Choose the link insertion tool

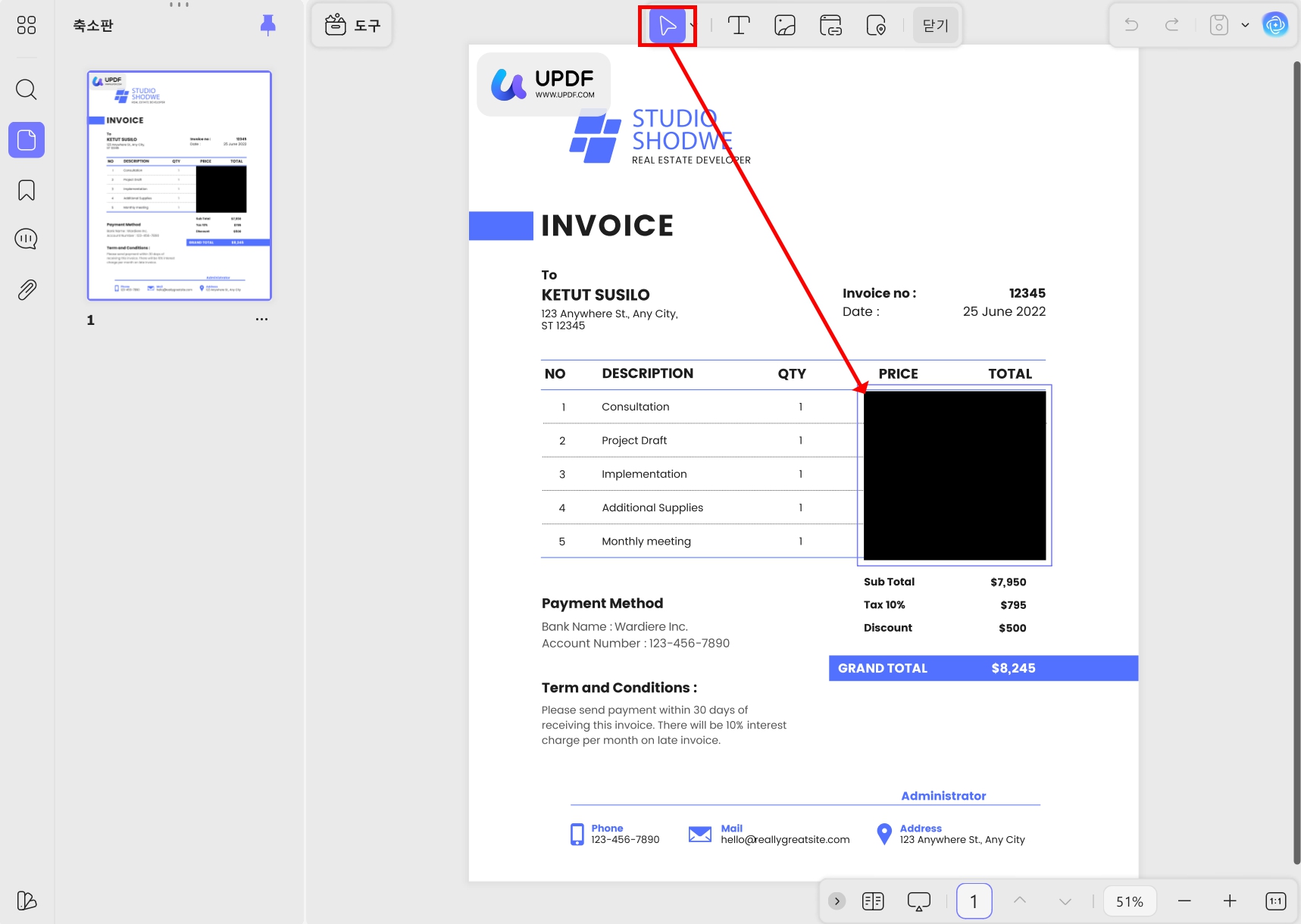(x=830, y=26)
